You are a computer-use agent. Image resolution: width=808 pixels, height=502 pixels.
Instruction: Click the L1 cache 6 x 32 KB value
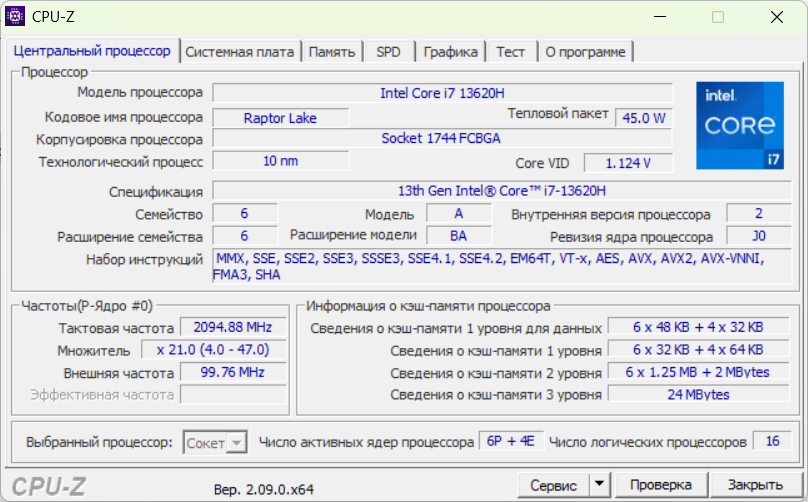point(698,349)
